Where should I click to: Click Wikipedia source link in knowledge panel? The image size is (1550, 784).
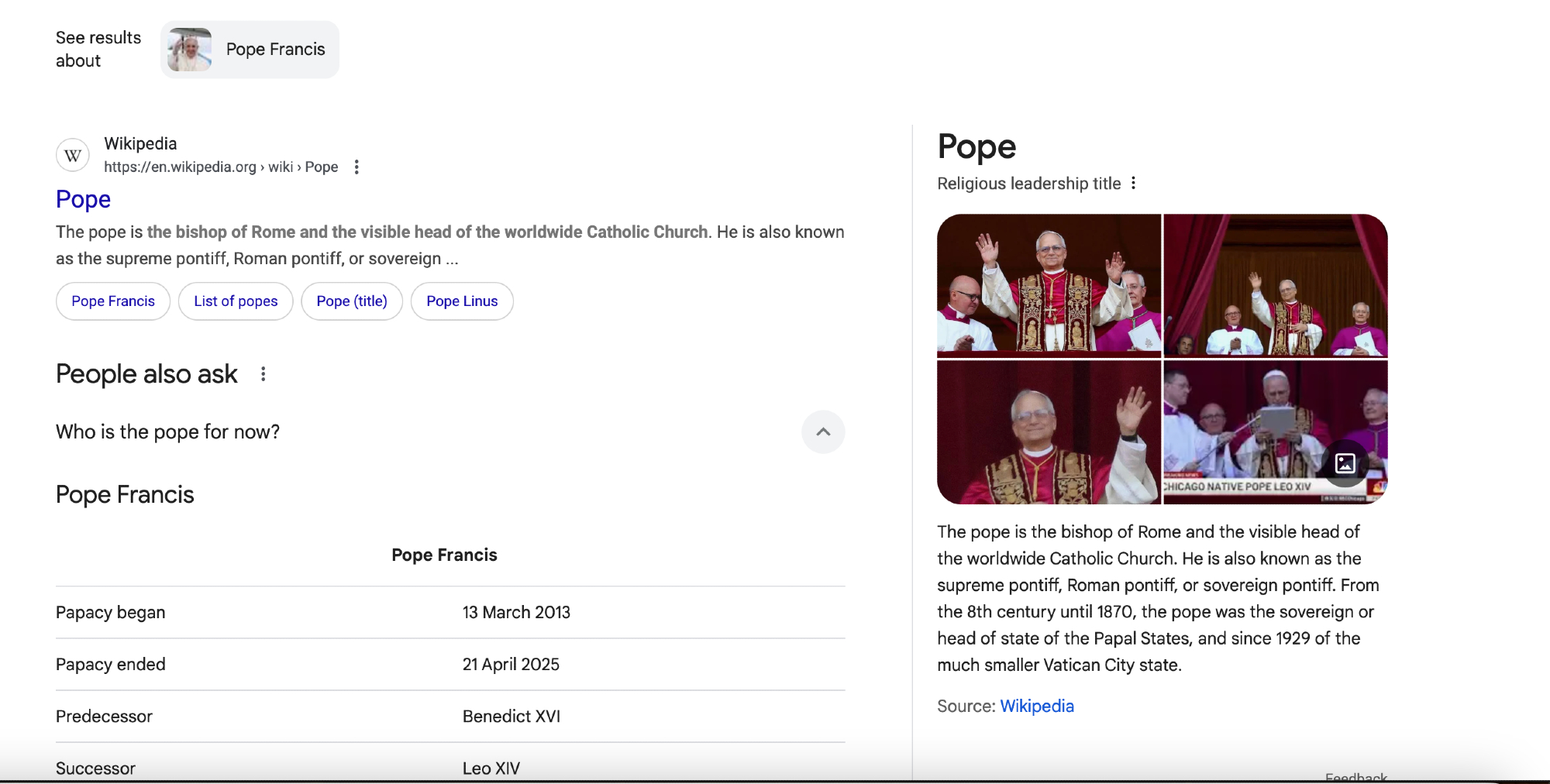1036,707
